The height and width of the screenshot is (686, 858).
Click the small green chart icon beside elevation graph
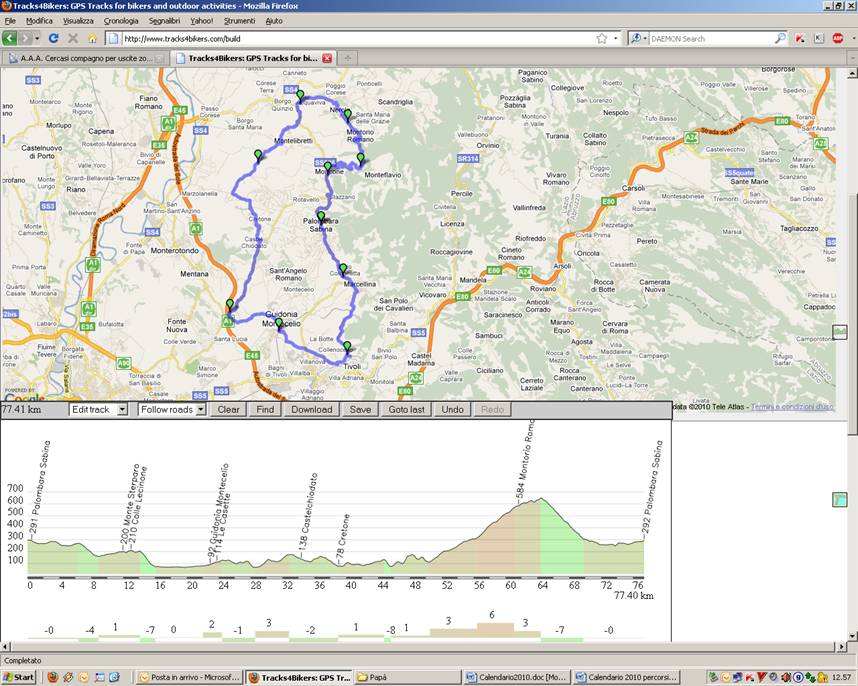(x=839, y=499)
